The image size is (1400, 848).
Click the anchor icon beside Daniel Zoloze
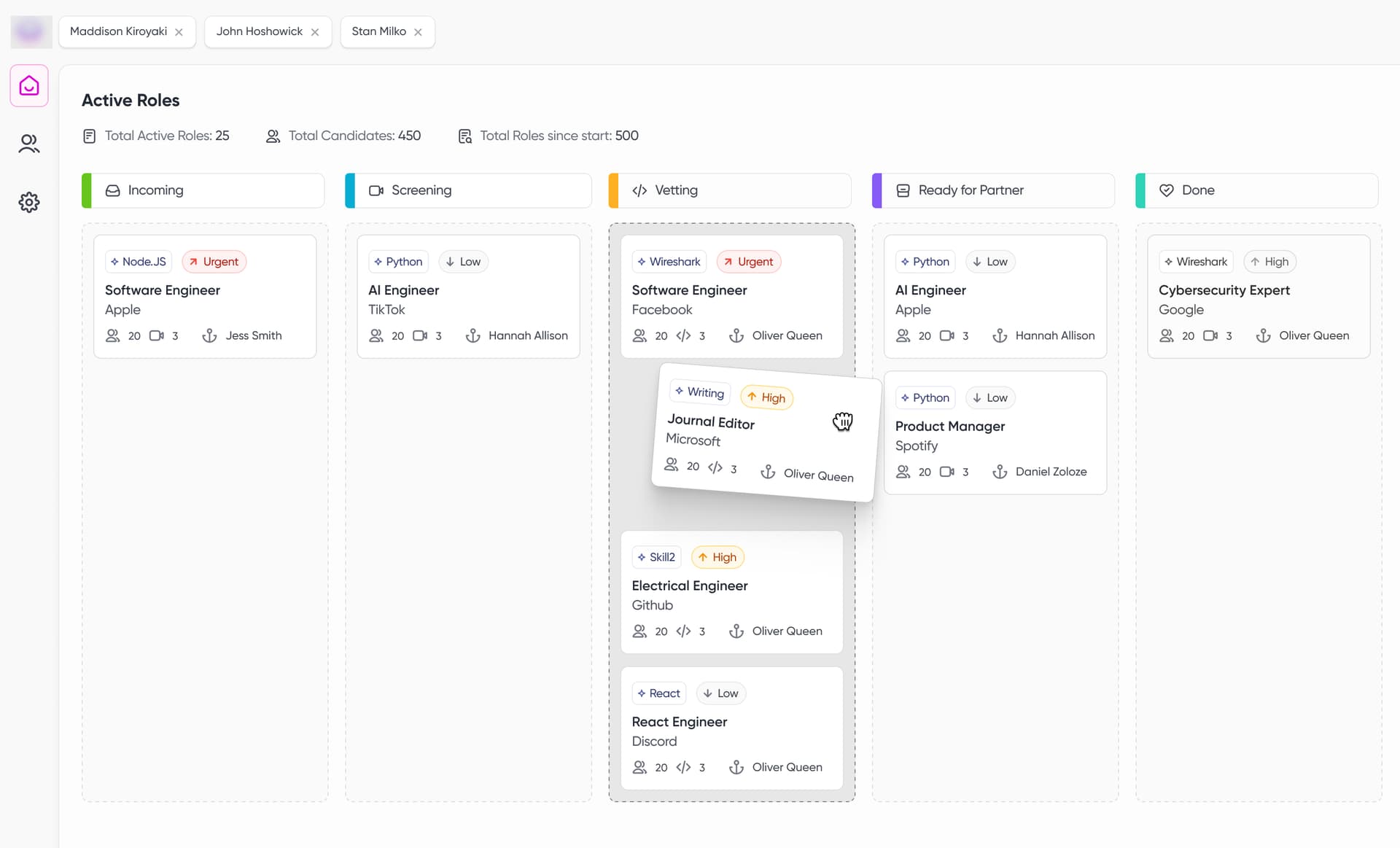coord(1000,472)
